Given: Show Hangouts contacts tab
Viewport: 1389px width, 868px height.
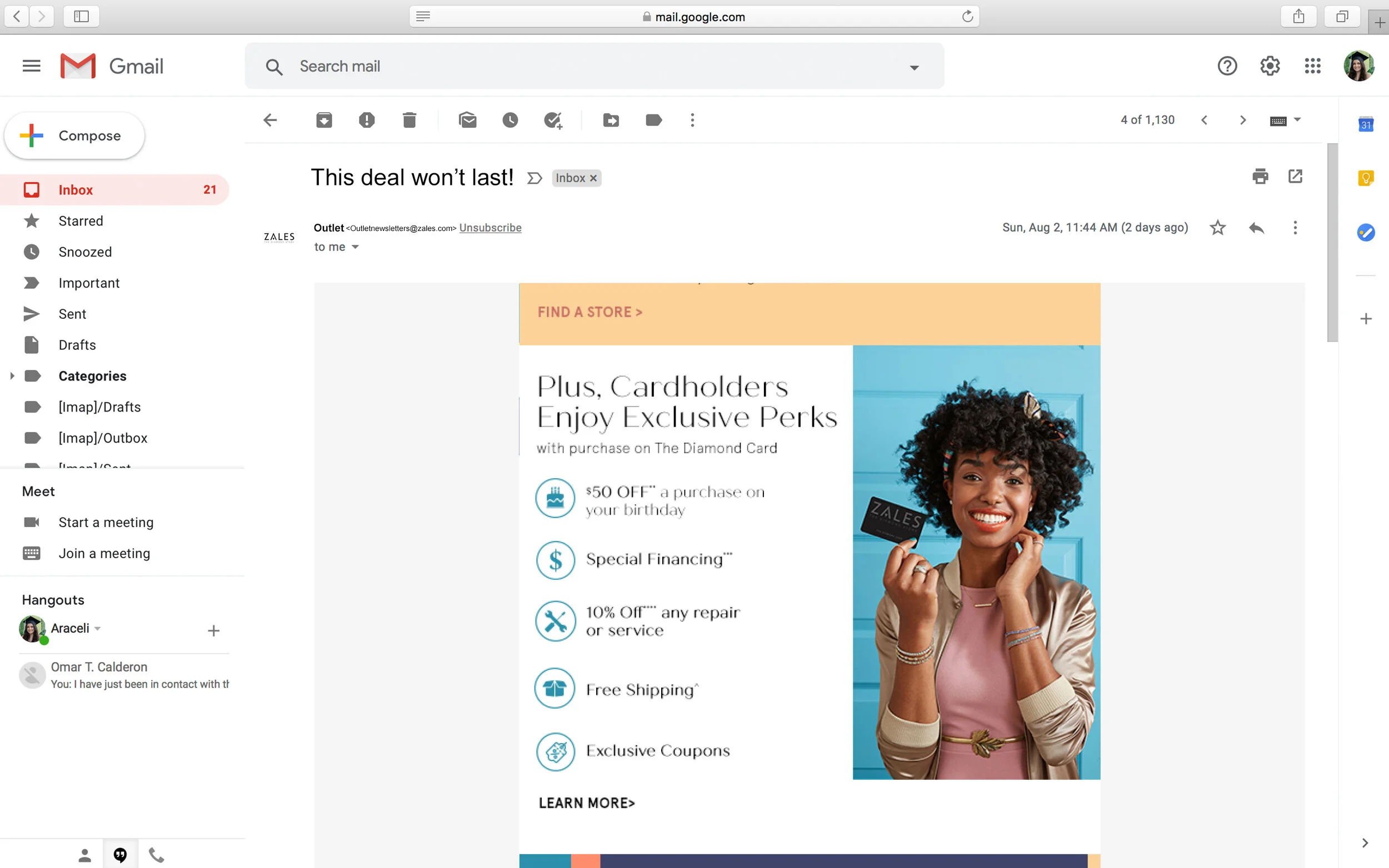Looking at the screenshot, I should click(84, 855).
